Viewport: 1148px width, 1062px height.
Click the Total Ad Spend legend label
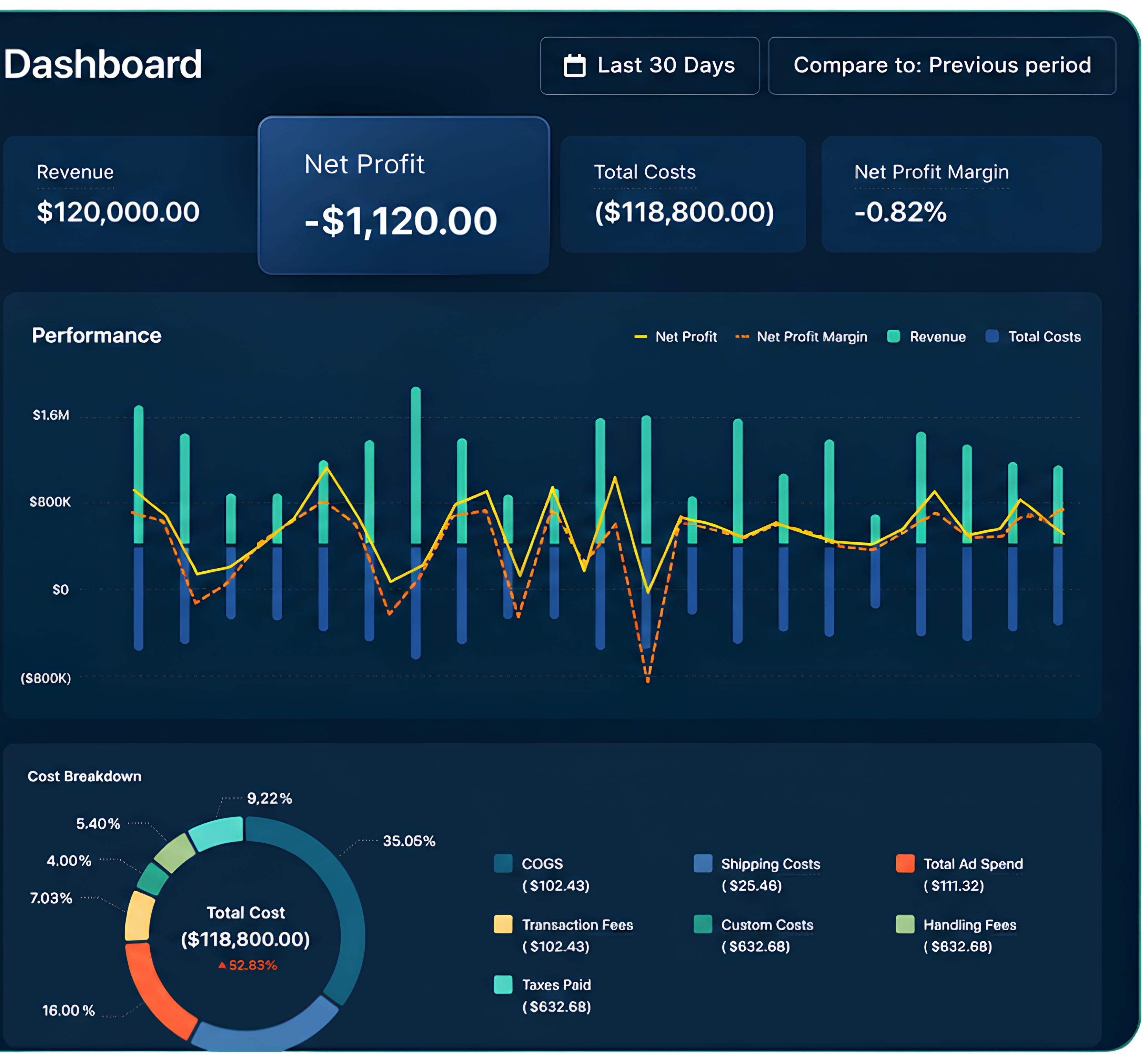pos(973,864)
